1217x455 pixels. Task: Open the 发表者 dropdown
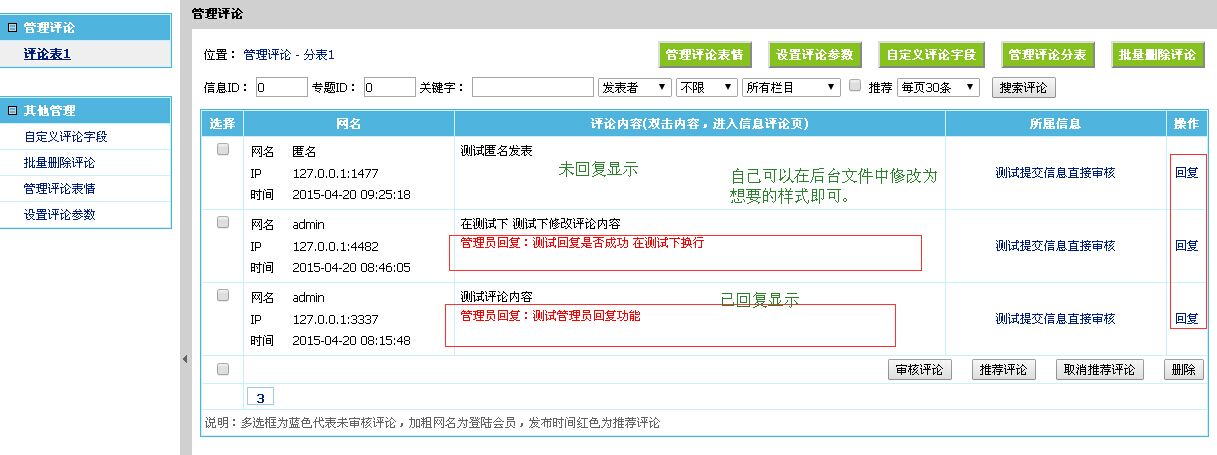pos(634,87)
